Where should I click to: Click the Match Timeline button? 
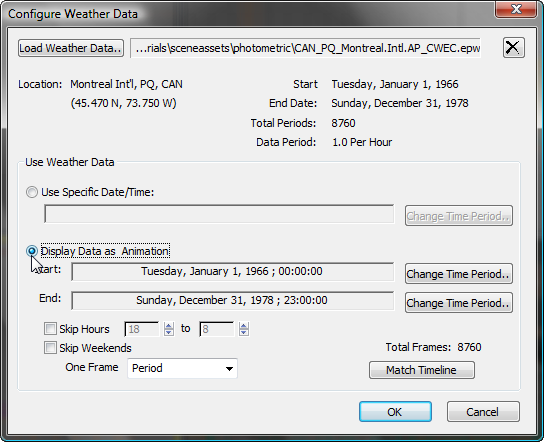point(422,370)
